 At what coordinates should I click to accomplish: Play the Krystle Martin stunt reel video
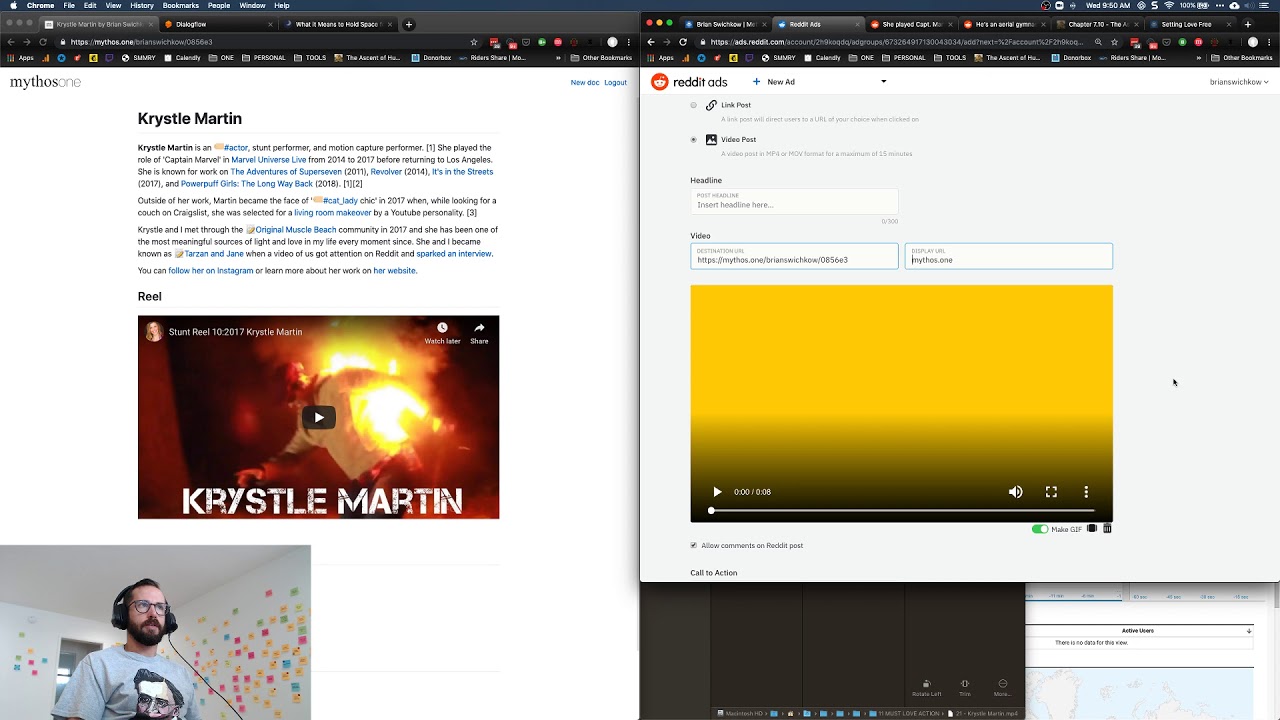319,418
